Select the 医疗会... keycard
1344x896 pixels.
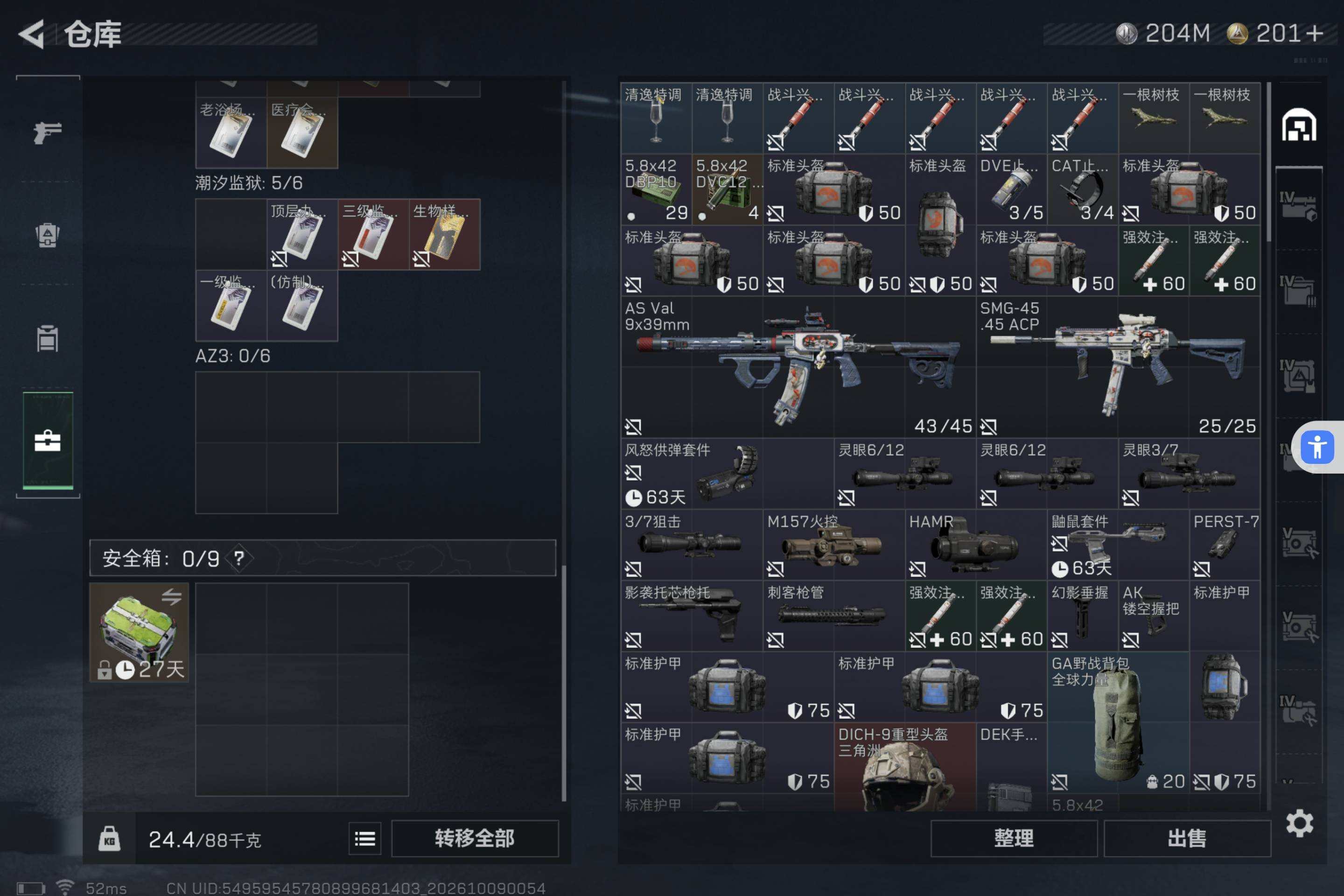tap(302, 133)
